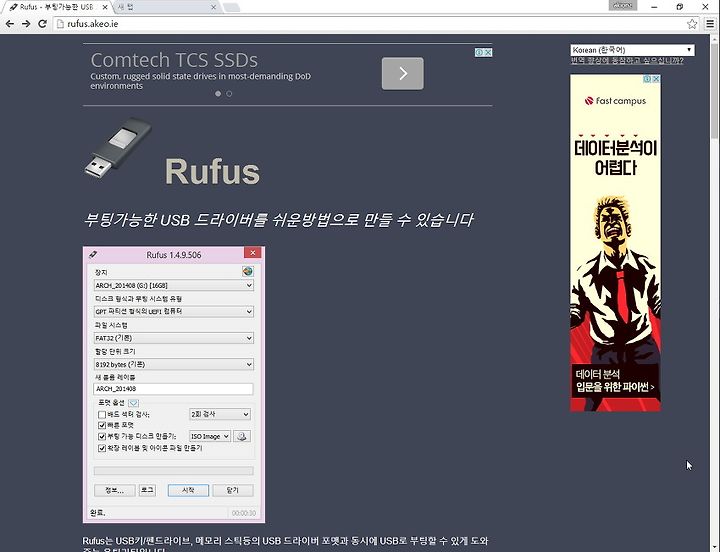Toggle the quick format checkbox
This screenshot has height=552, width=720.
tap(102, 425)
